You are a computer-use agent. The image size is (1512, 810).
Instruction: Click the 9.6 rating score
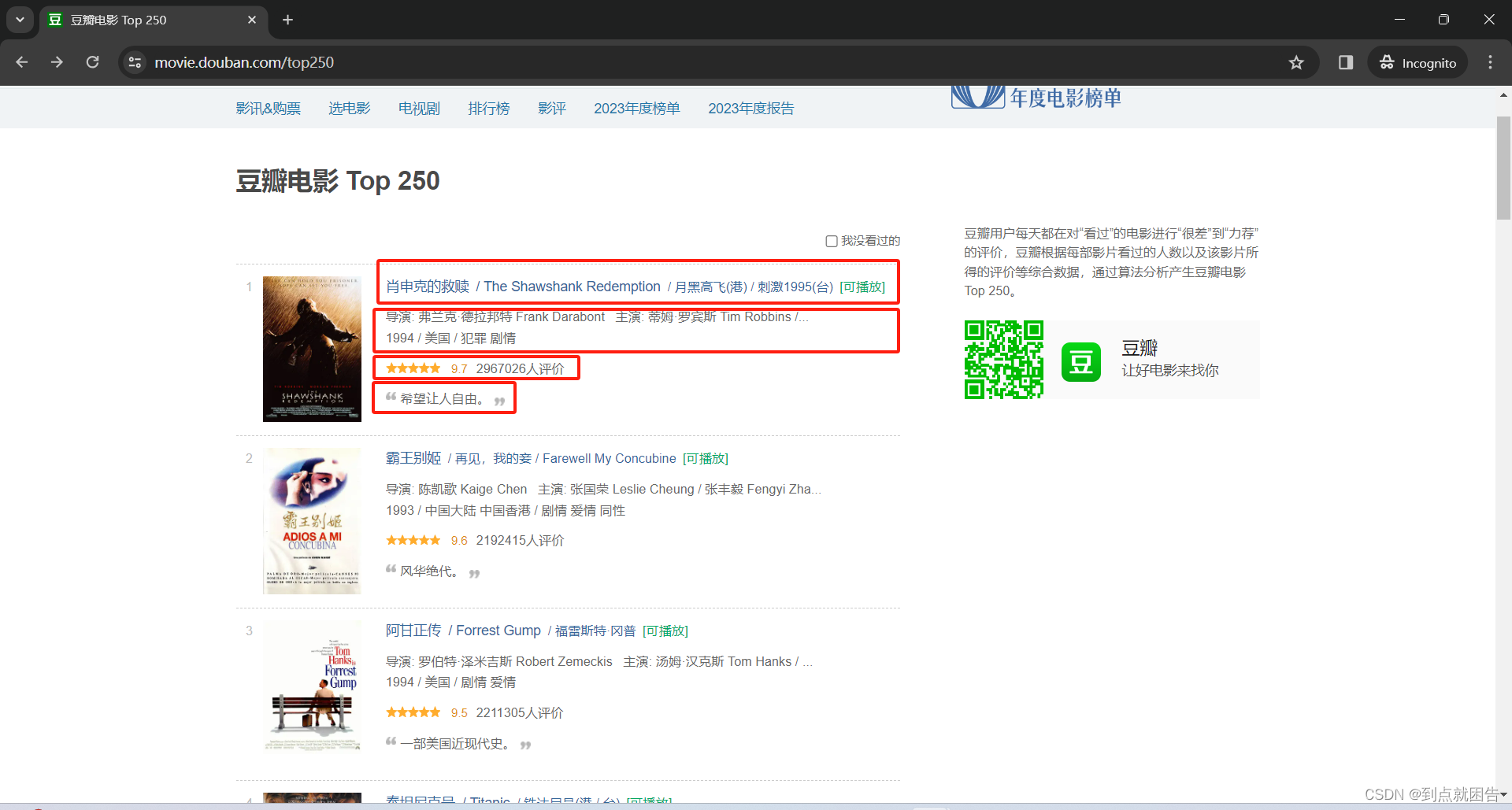pos(459,540)
